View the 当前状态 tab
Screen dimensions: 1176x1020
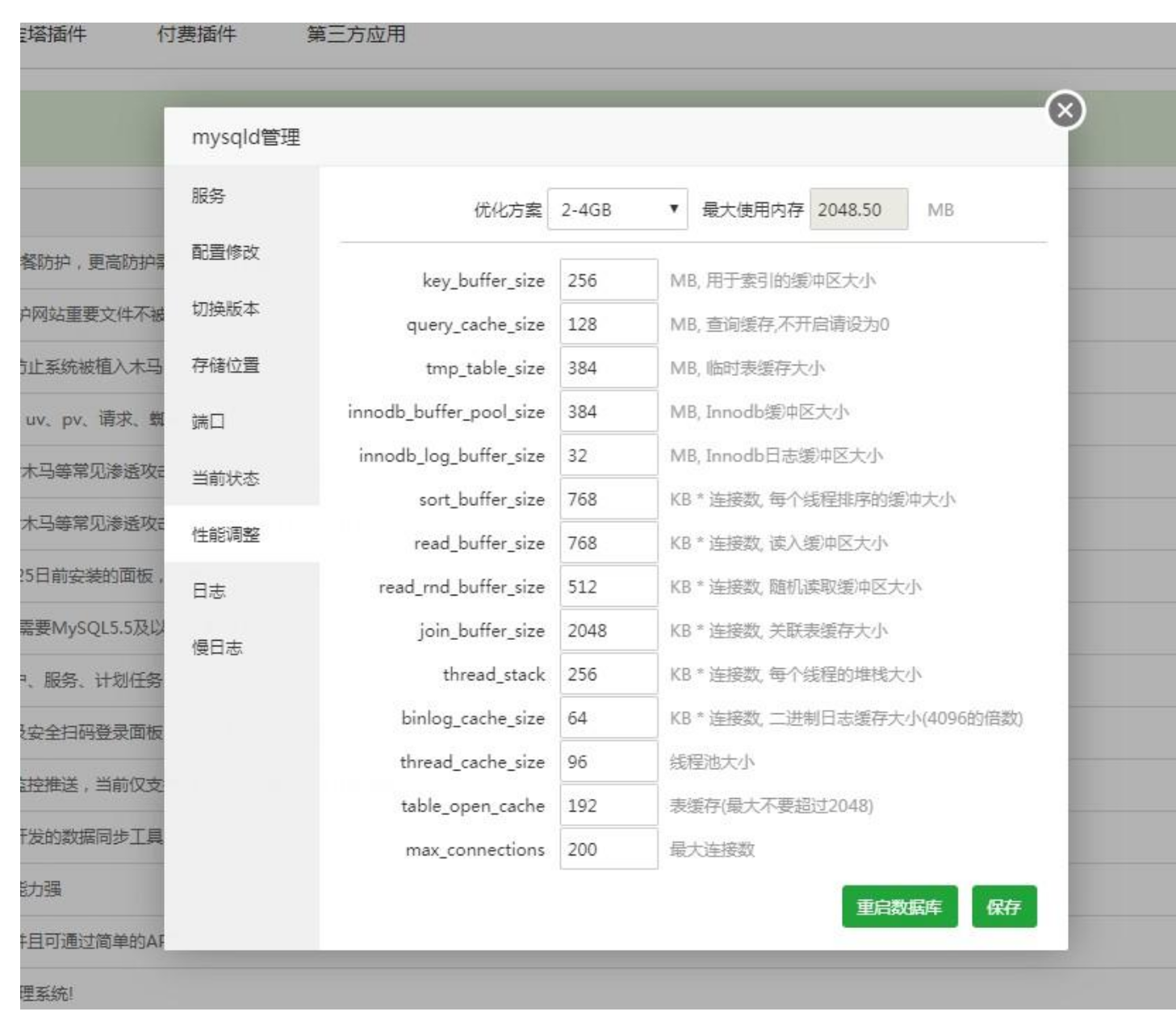tap(225, 479)
